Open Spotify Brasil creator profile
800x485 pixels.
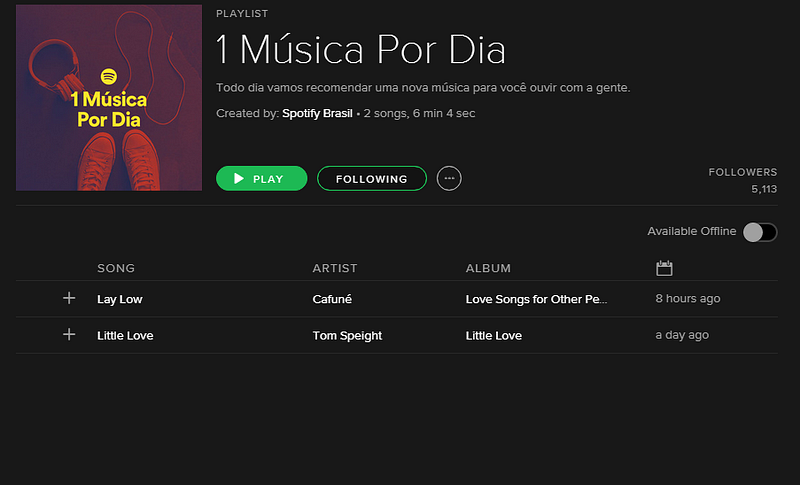(x=317, y=113)
